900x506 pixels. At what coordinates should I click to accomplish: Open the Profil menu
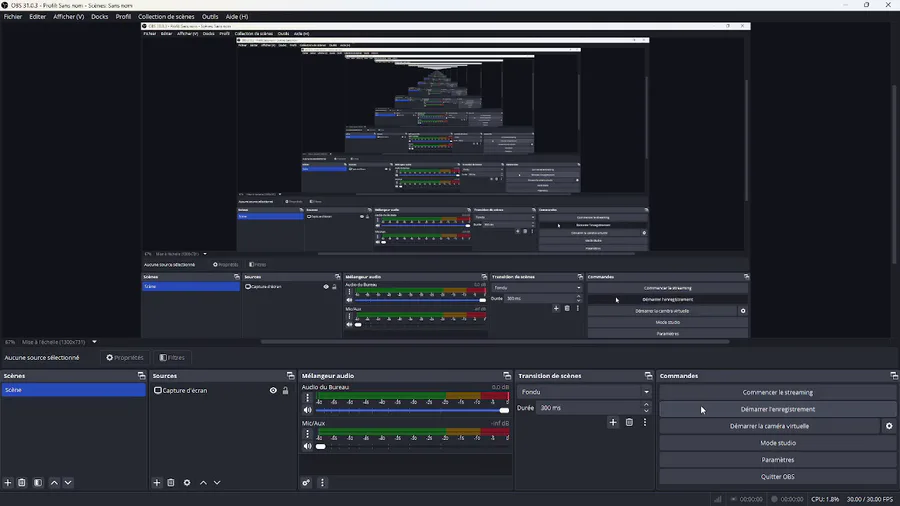[123, 17]
